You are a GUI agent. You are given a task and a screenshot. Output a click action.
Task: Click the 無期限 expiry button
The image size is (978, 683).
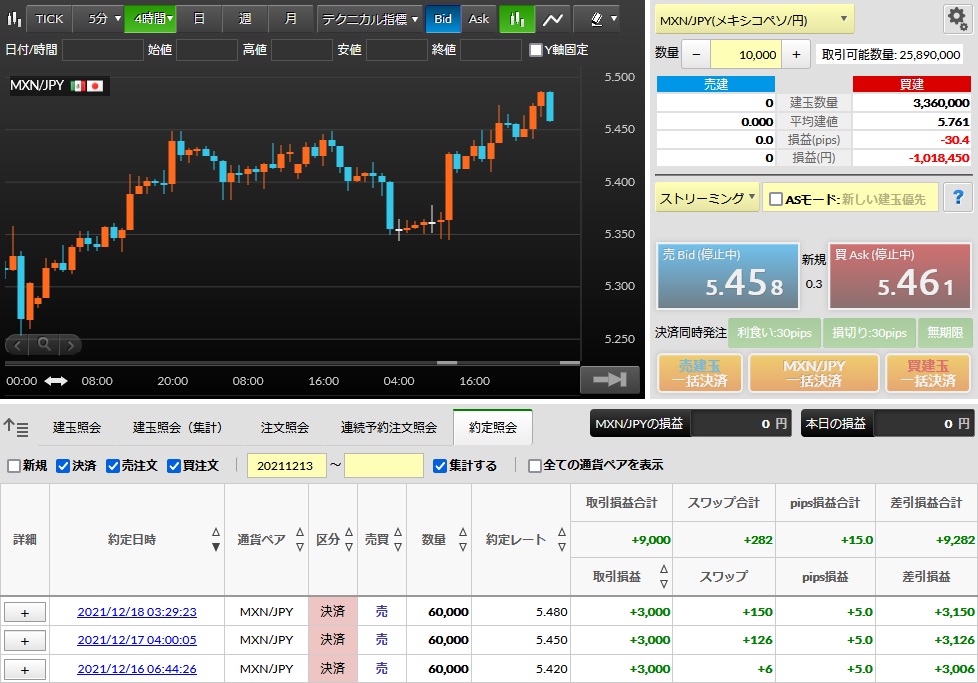(x=945, y=333)
